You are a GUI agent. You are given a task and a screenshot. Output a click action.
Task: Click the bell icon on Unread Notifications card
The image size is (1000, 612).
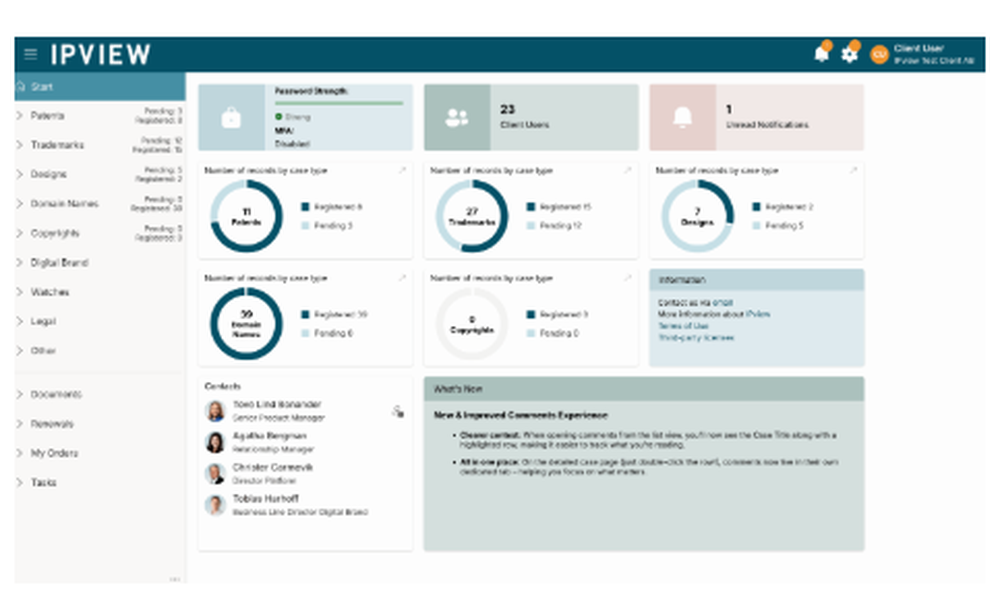click(x=684, y=117)
